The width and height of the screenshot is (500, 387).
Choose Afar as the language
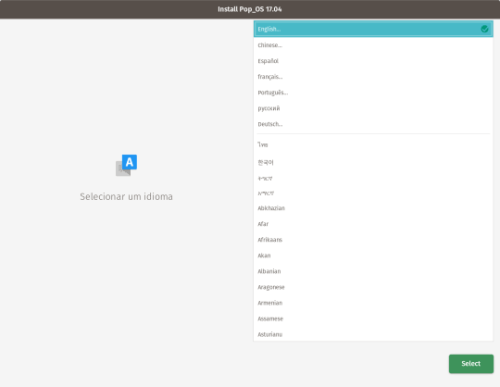point(373,224)
